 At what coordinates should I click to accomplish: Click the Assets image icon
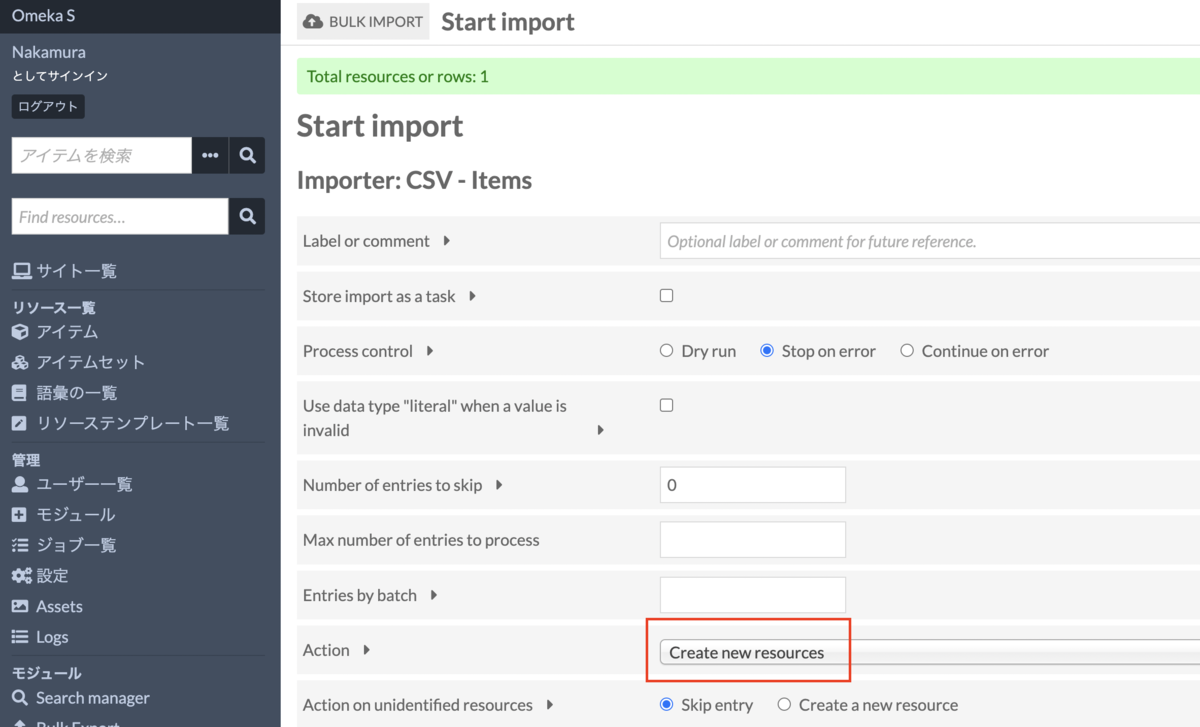[x=20, y=607]
